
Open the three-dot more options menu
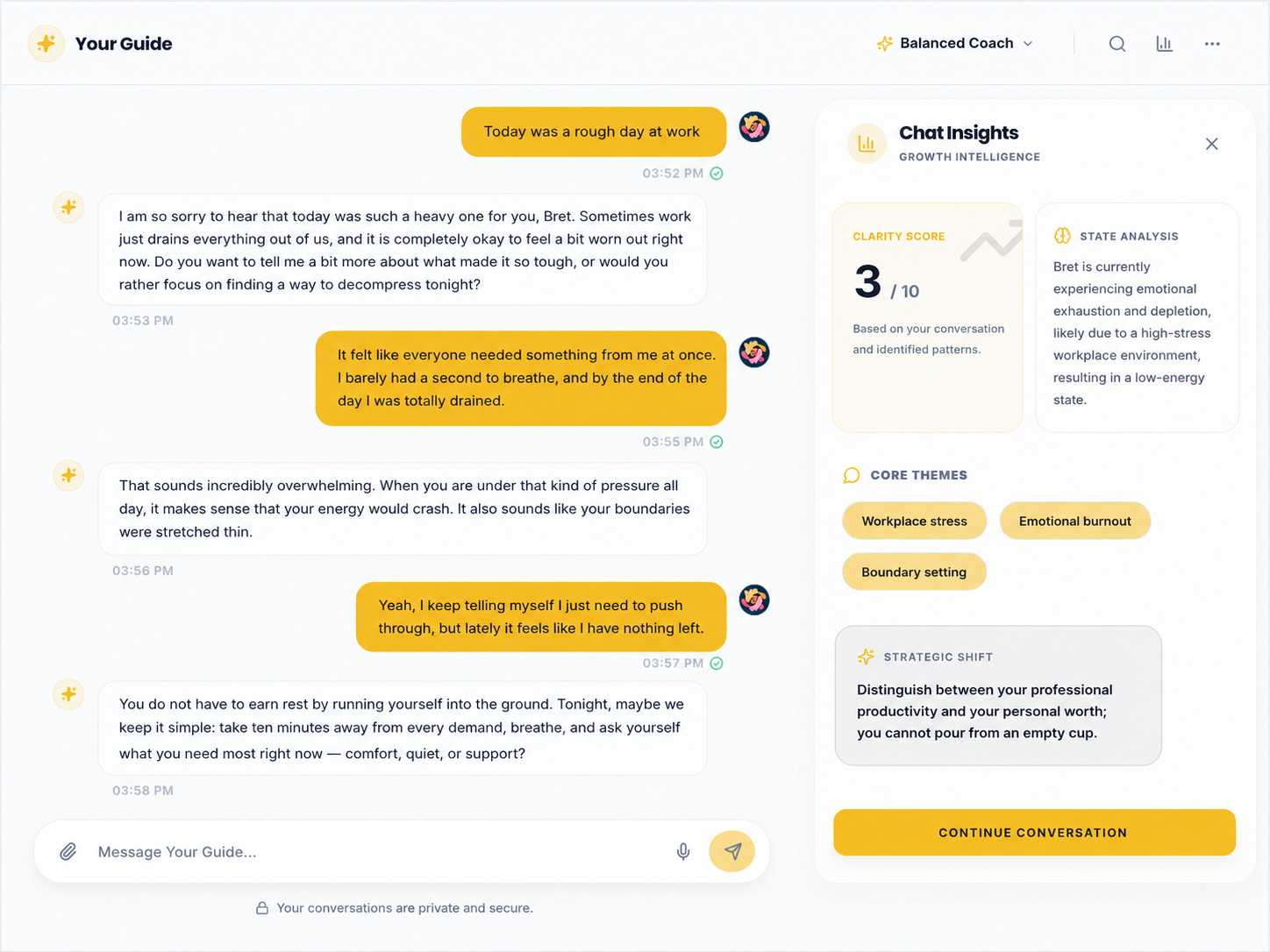(1212, 44)
